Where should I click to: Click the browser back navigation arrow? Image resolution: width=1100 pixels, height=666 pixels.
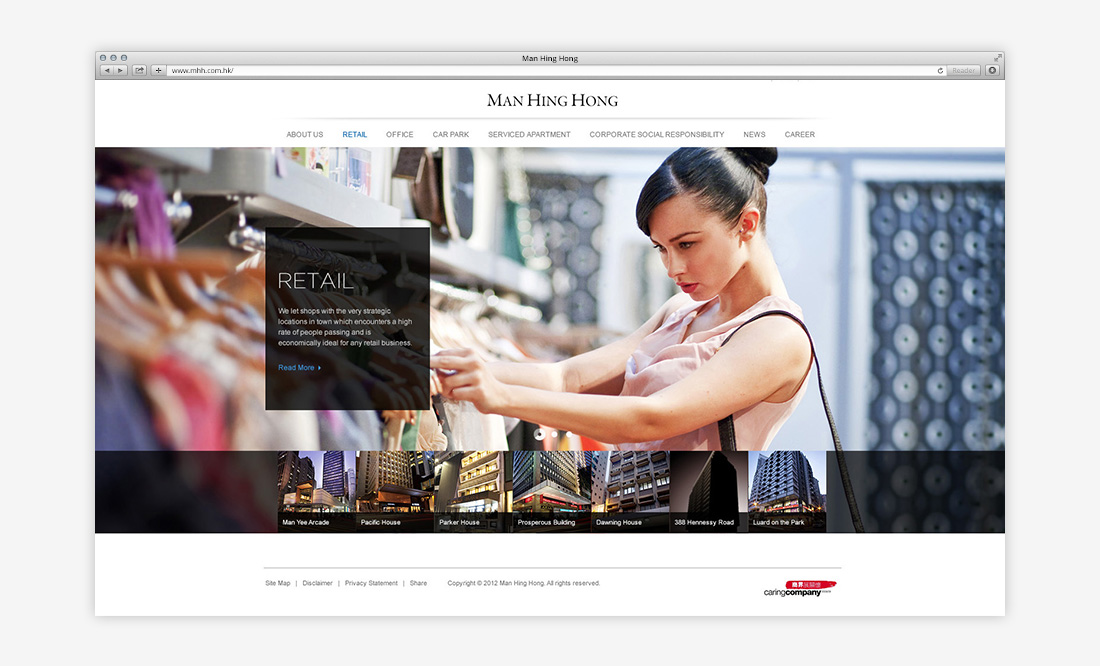(108, 70)
